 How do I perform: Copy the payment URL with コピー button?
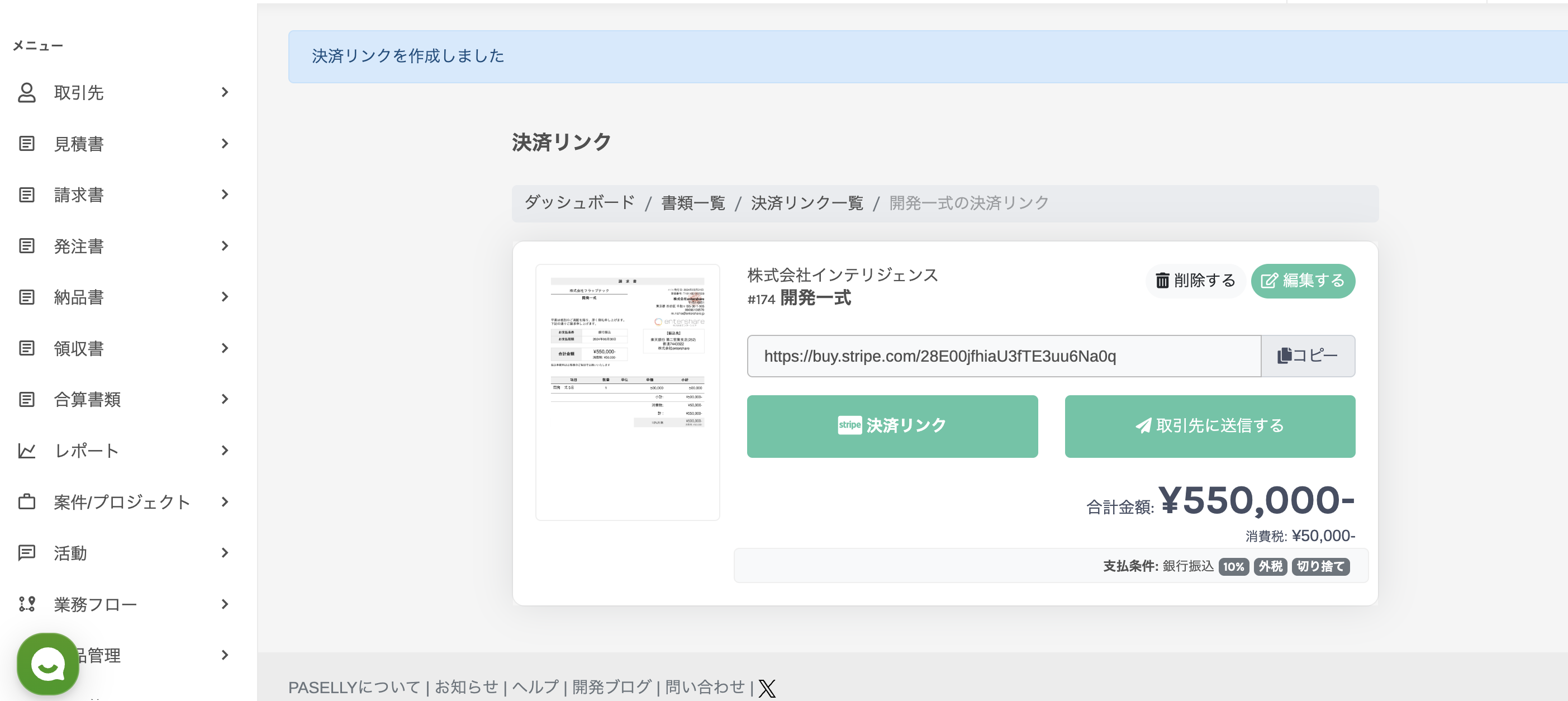click(1308, 356)
